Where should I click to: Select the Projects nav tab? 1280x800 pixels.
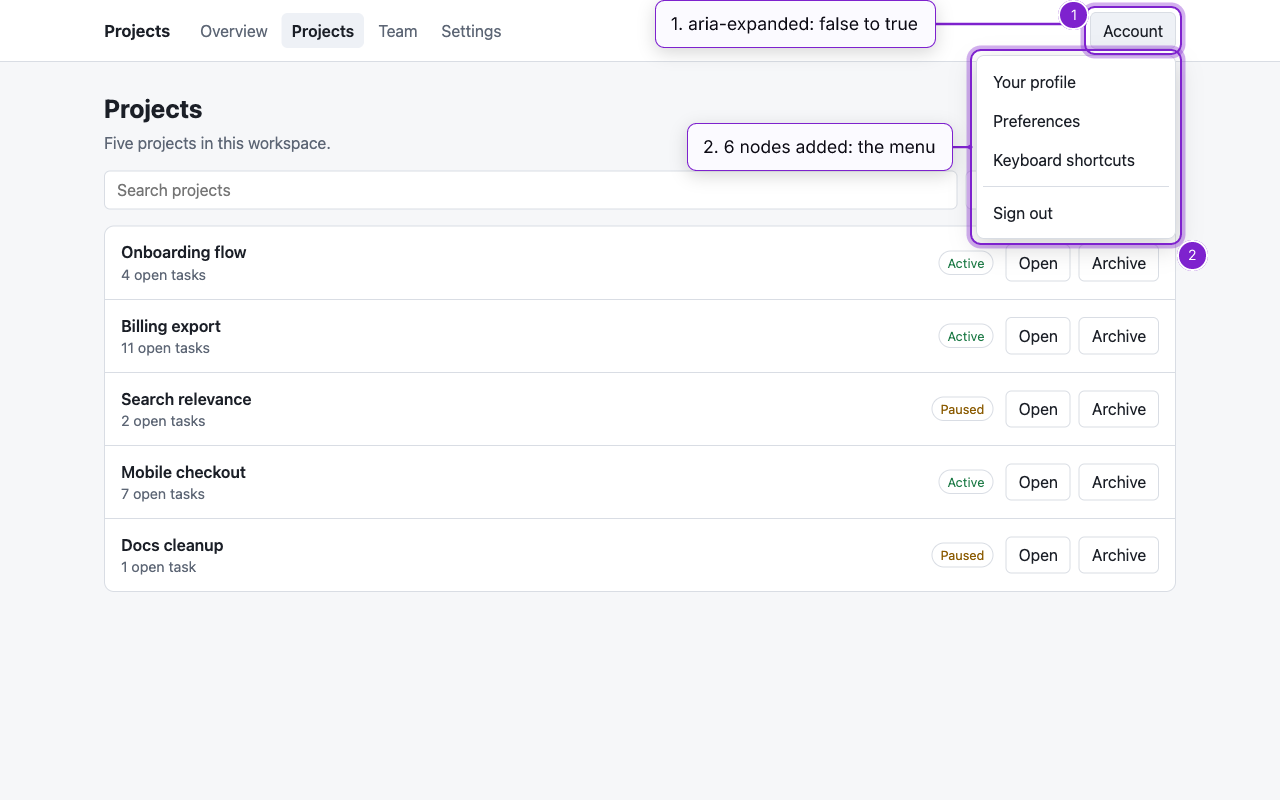tap(323, 31)
